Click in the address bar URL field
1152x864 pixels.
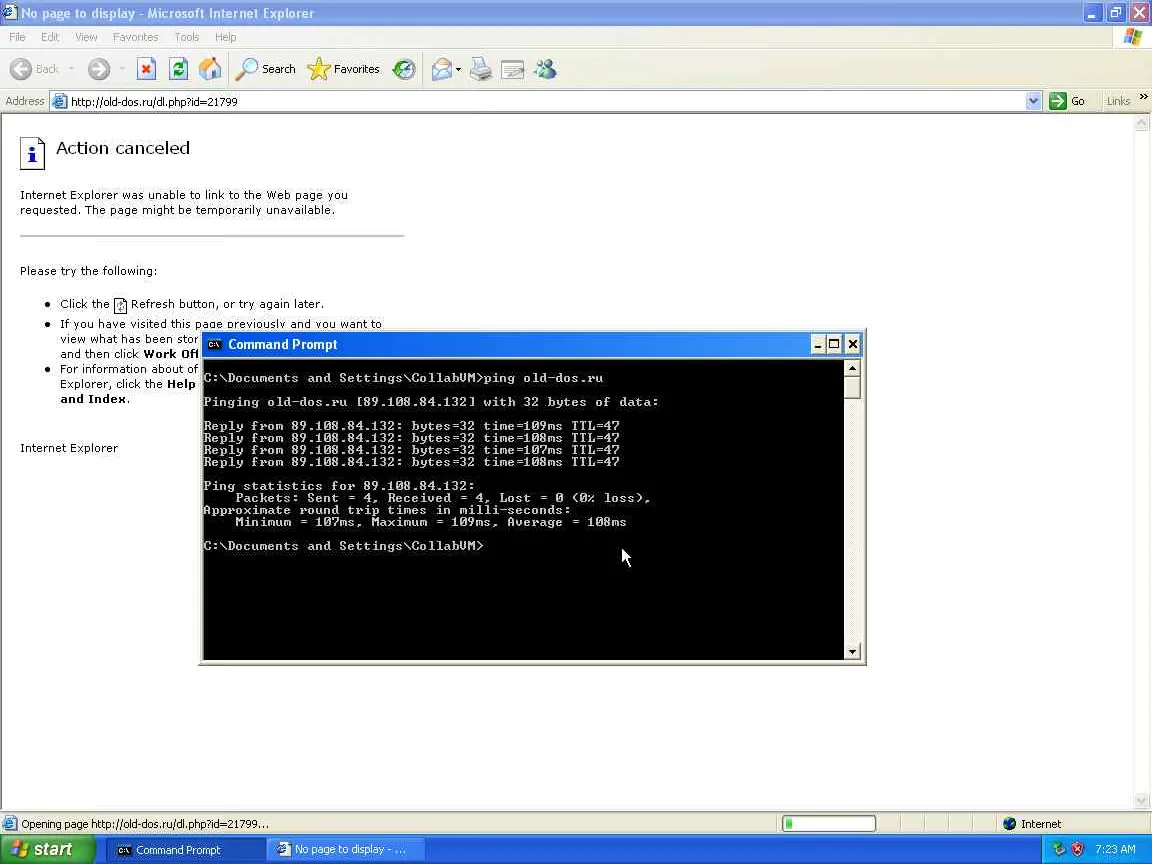click(x=544, y=101)
